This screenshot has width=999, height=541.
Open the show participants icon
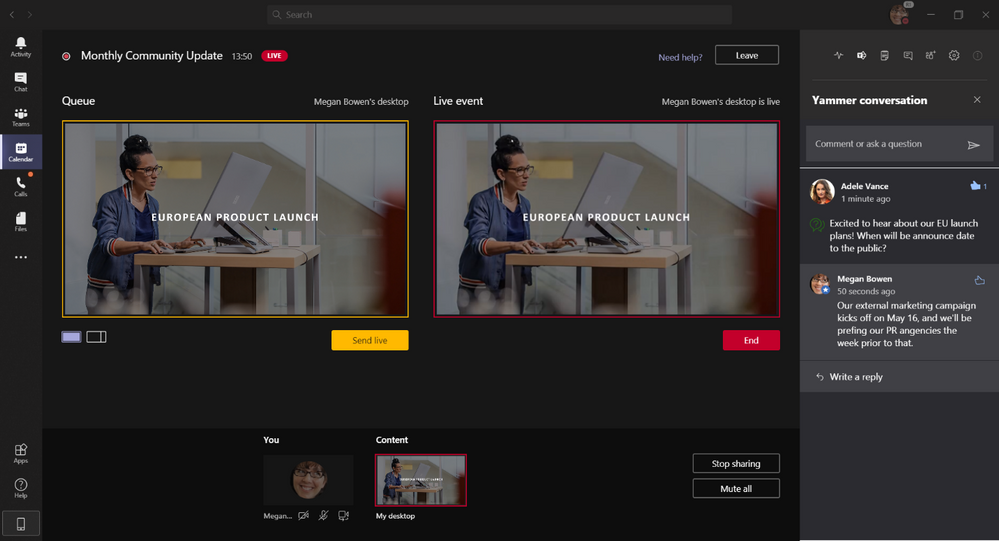click(x=931, y=55)
